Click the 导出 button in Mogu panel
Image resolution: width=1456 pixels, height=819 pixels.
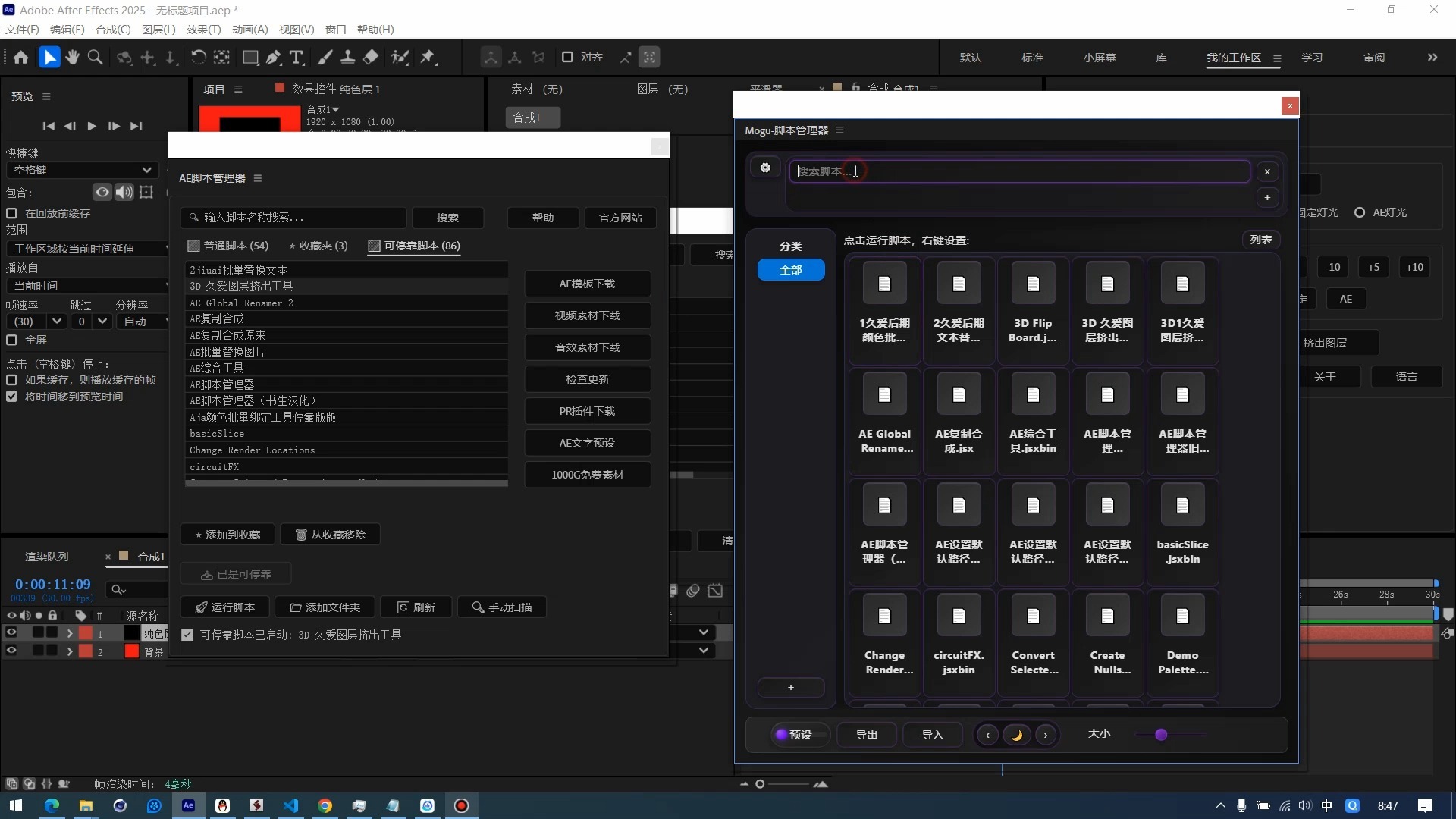[x=866, y=735]
